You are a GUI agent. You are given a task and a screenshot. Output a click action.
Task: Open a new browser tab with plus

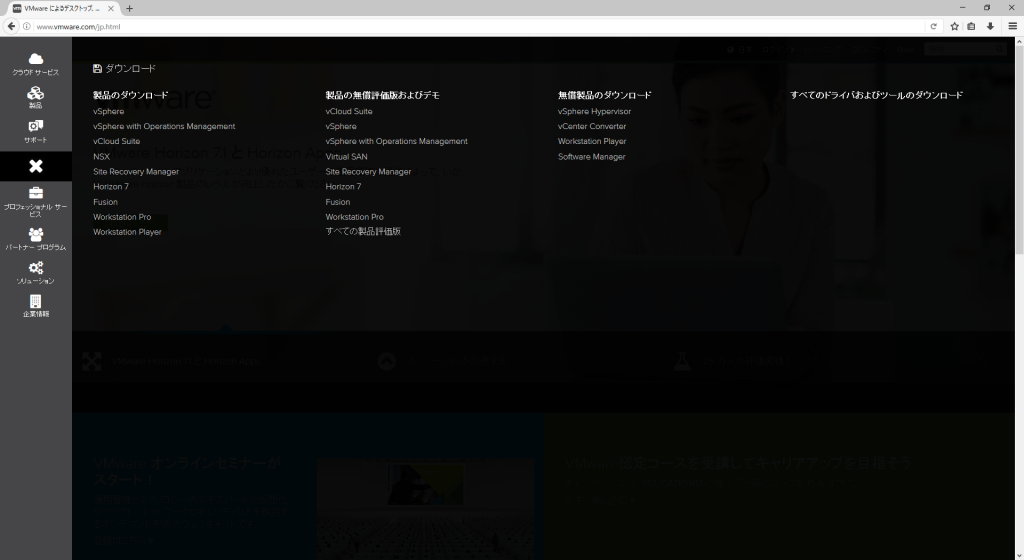point(129,8)
